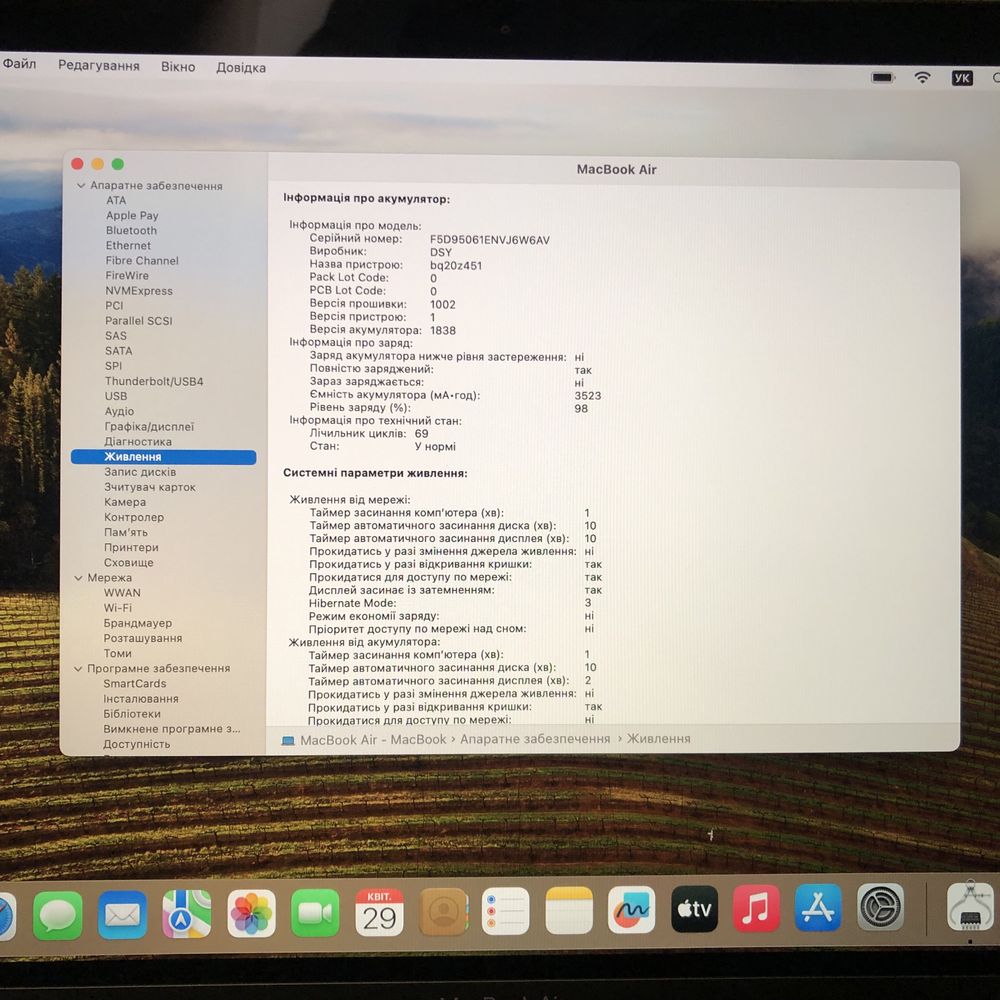Screen dimensions: 1000x1000
Task: Select Пам'ять in sidebar
Action: (126, 533)
